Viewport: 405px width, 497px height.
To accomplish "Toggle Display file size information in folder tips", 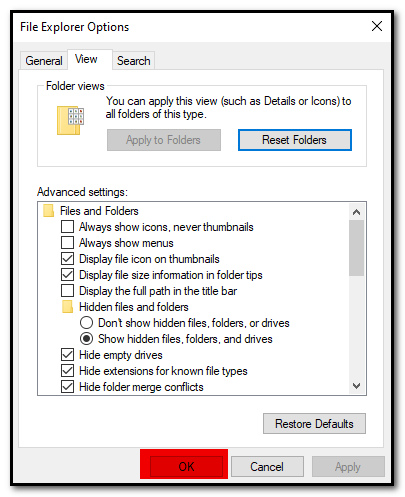I will pos(67,275).
